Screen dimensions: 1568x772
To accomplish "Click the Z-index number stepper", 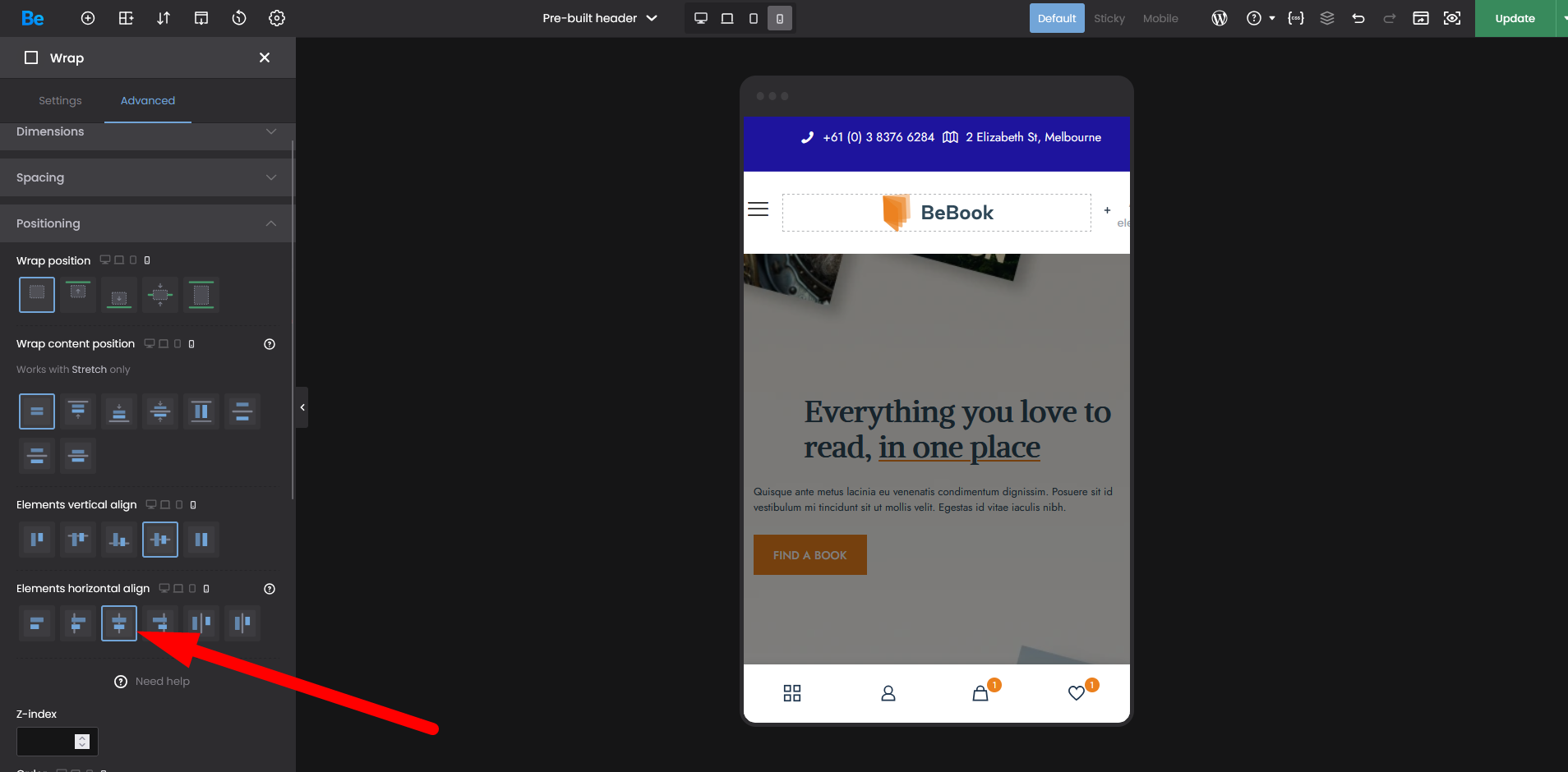I will [82, 742].
